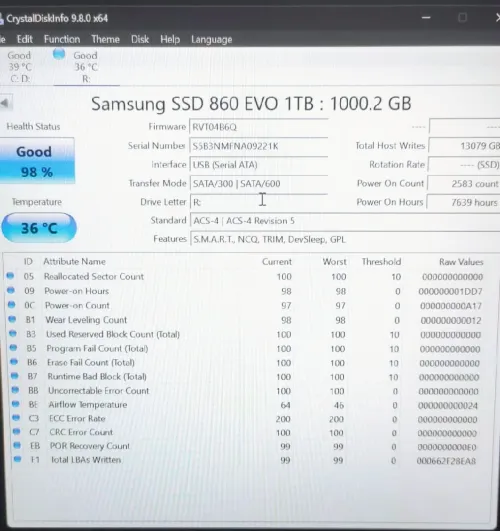The height and width of the screenshot is (531, 500).
Task: Open the Edit menu
Action: 25,39
